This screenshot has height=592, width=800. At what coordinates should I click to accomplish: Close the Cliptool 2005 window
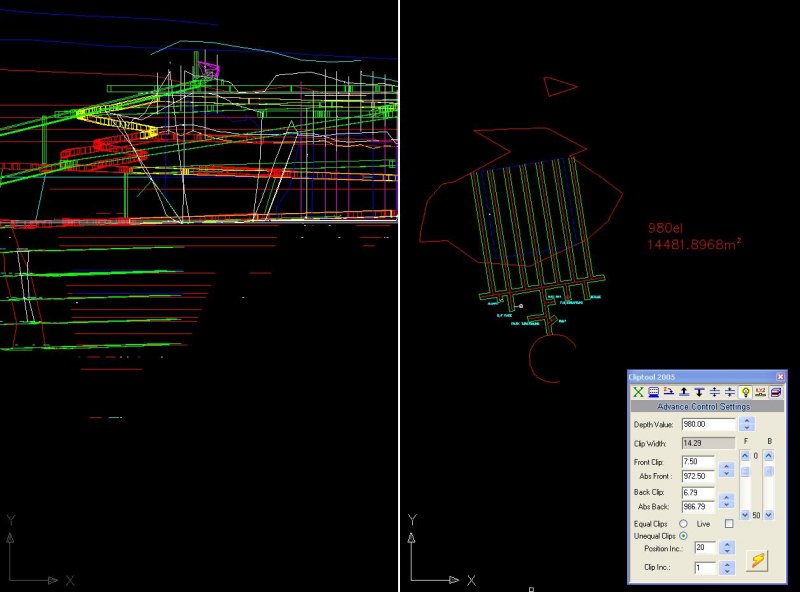point(780,377)
